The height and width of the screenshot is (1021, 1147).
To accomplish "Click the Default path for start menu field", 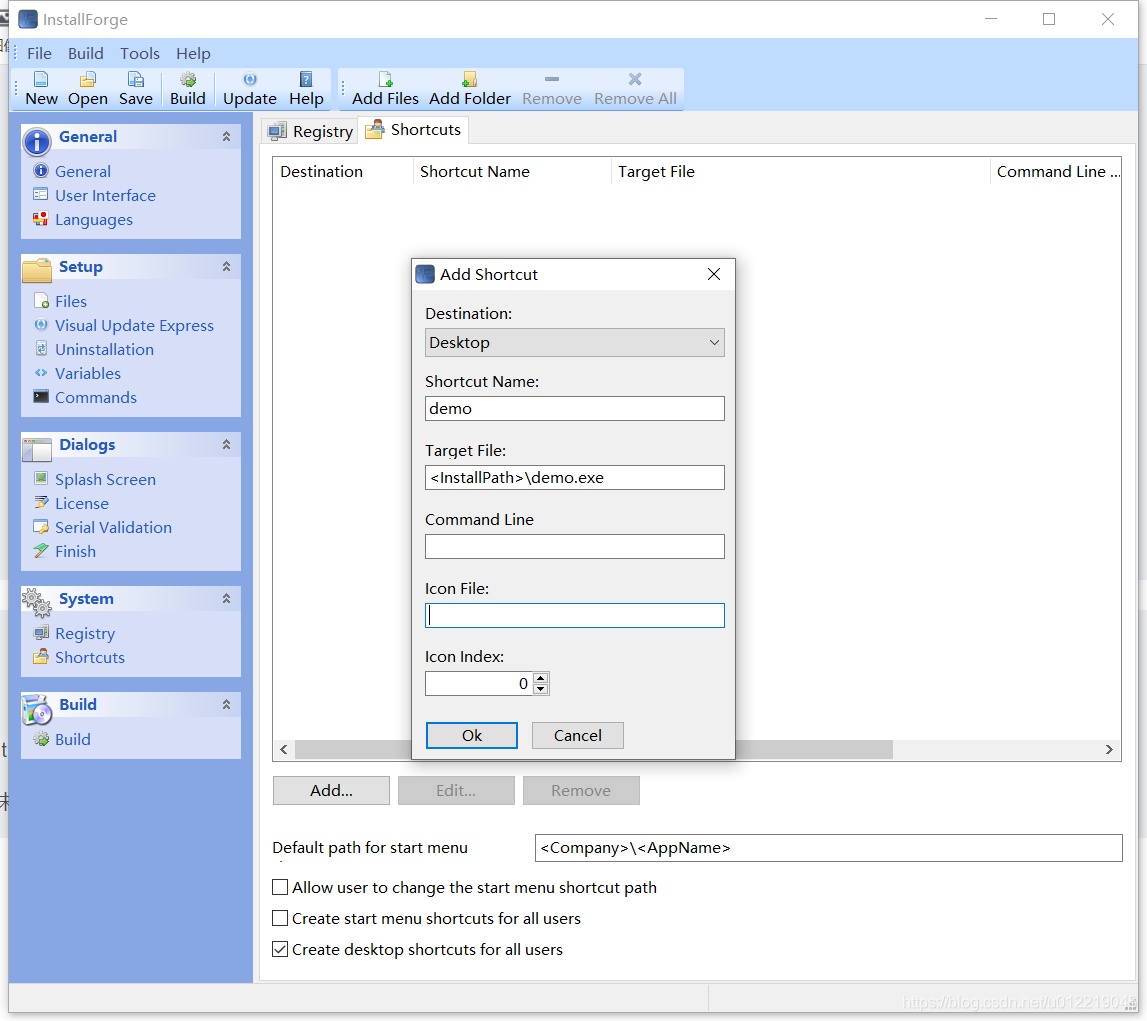I will [x=829, y=848].
